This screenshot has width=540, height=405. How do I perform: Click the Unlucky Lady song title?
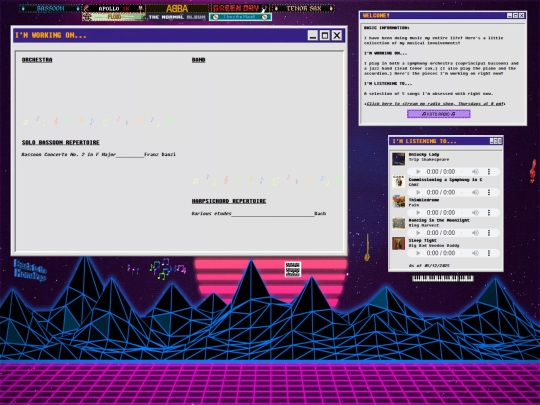tap(424, 155)
